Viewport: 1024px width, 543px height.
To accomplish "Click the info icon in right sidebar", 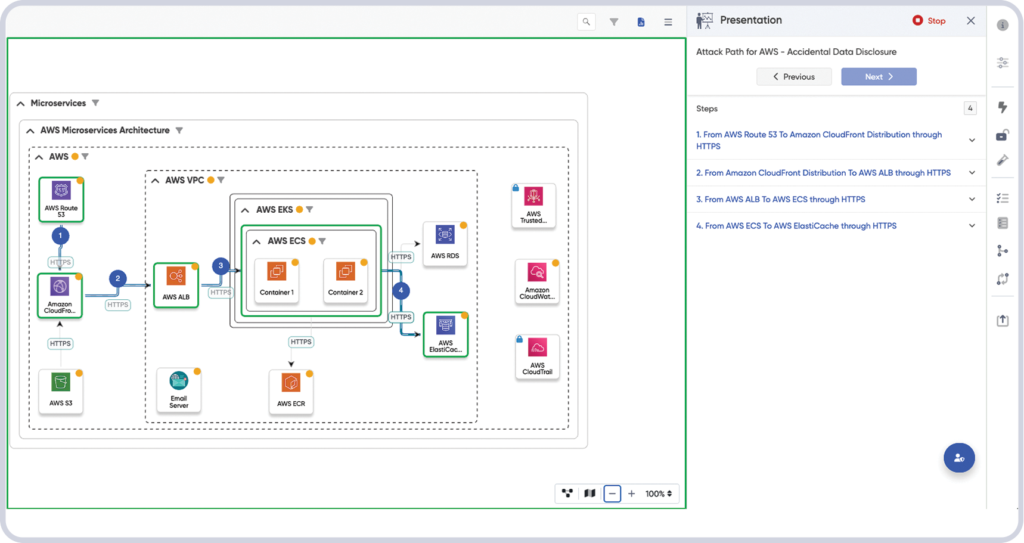I will 1003,25.
